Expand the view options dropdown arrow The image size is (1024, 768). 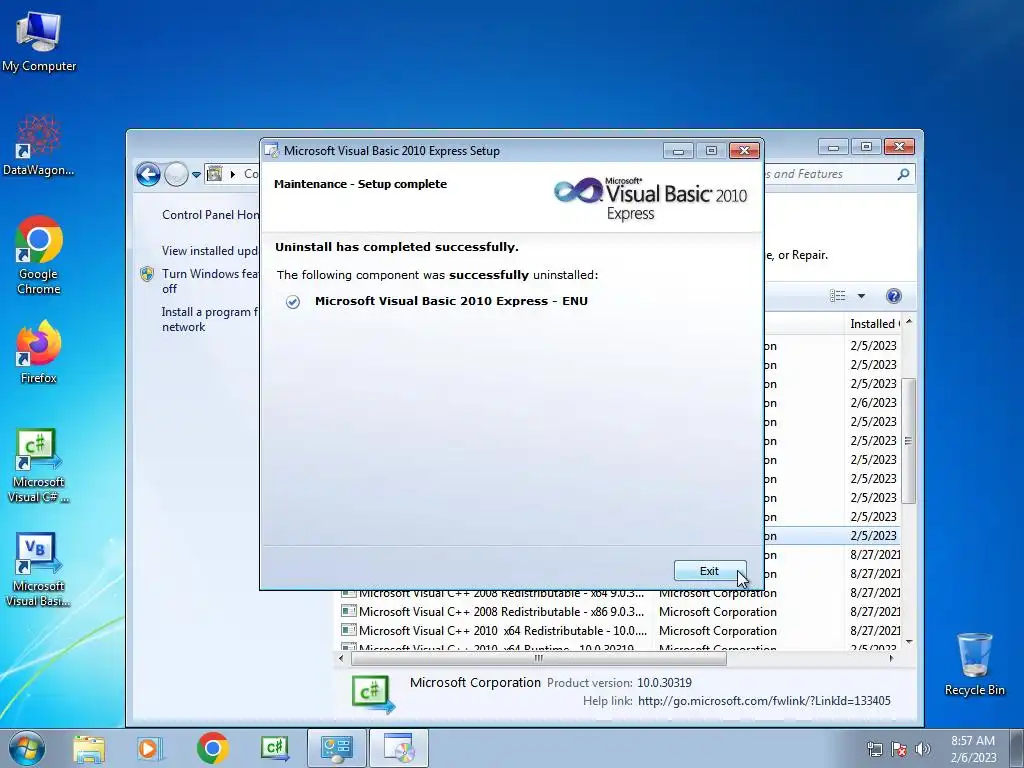point(861,296)
